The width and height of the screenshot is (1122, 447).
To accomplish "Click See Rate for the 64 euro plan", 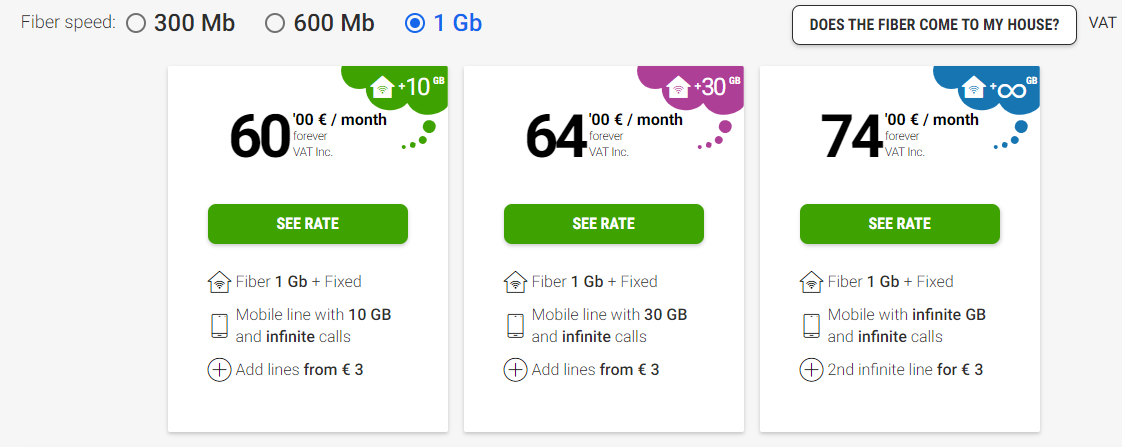I will 604,224.
